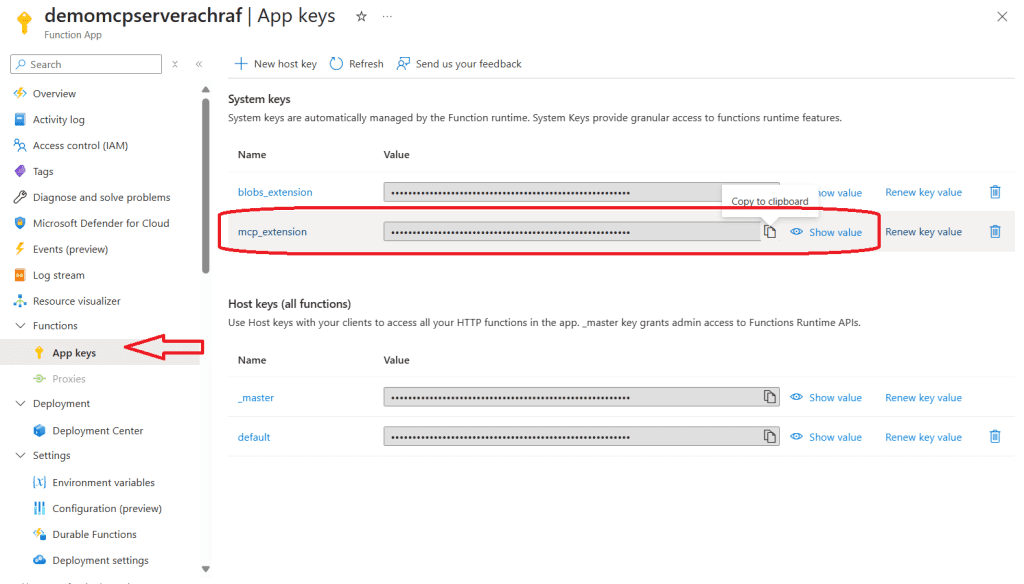Delete the default host key
Image resolution: width=1024 pixels, height=584 pixels.
995,437
